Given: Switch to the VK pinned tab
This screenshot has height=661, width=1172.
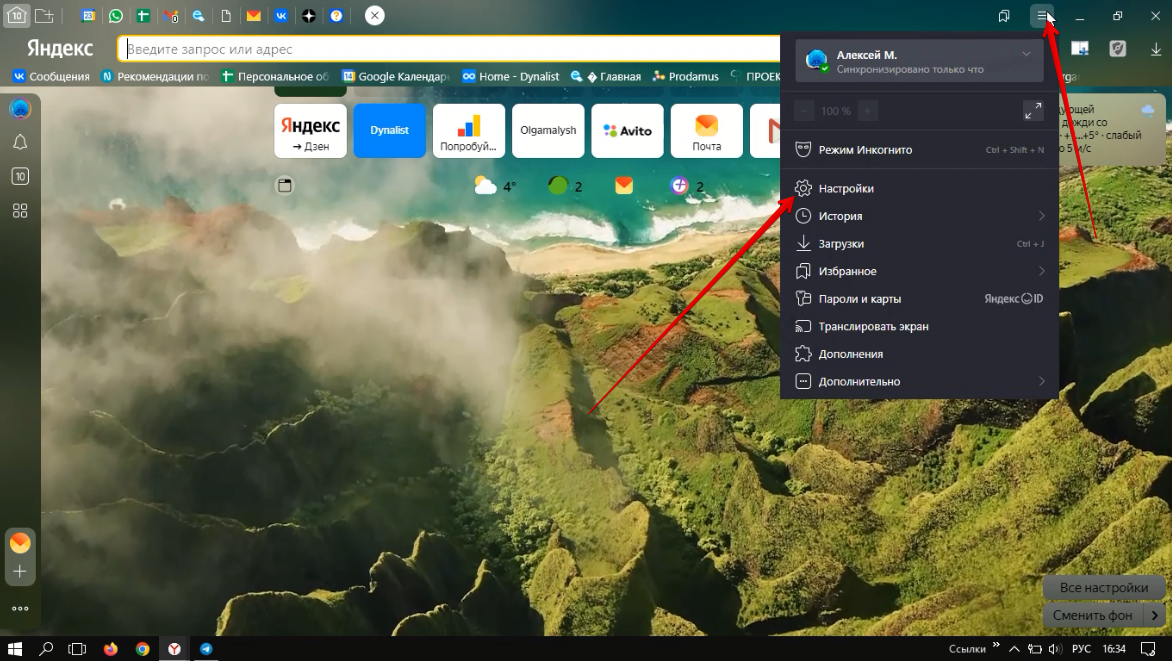Looking at the screenshot, I should pyautogui.click(x=281, y=16).
